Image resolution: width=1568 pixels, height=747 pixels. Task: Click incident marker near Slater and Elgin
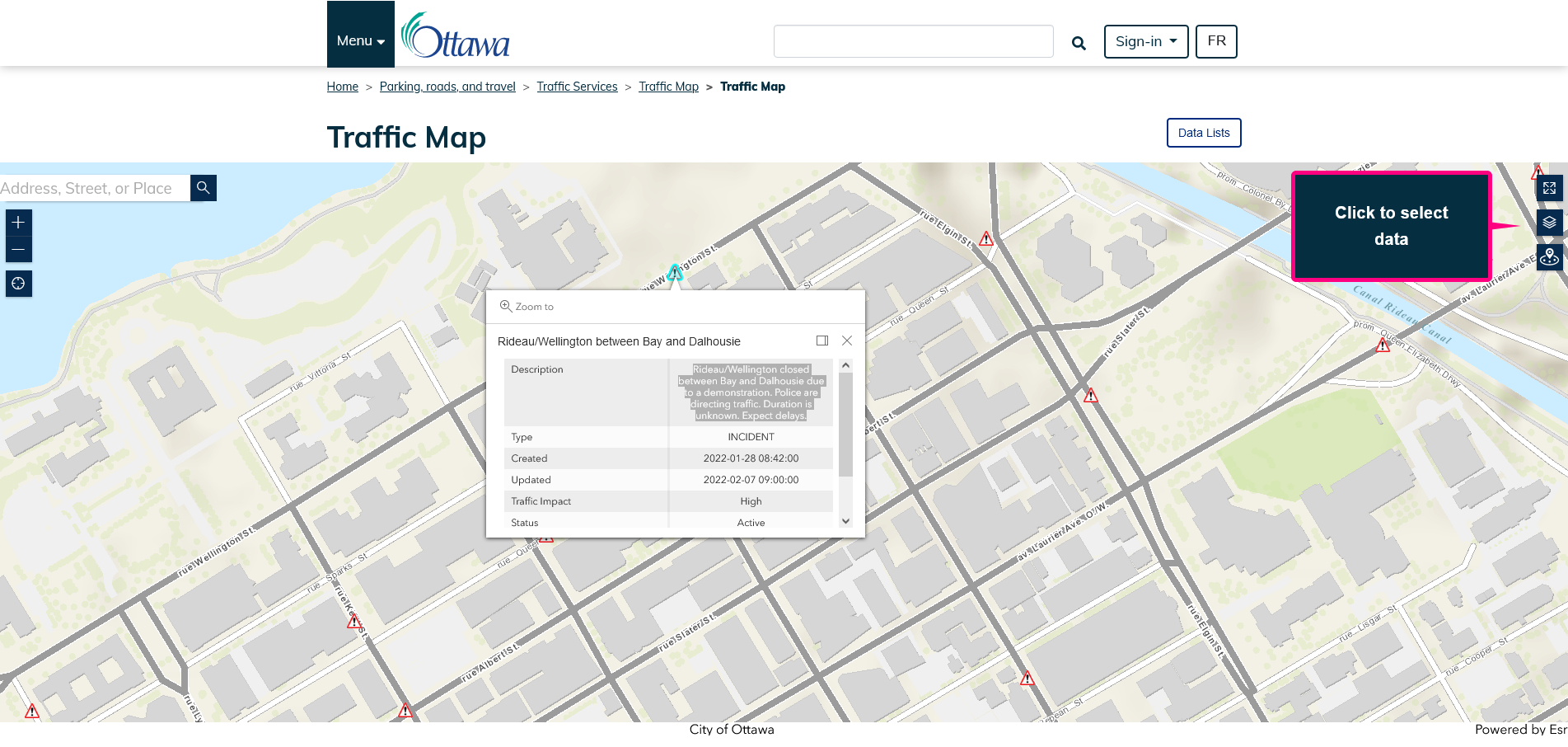click(x=1091, y=396)
